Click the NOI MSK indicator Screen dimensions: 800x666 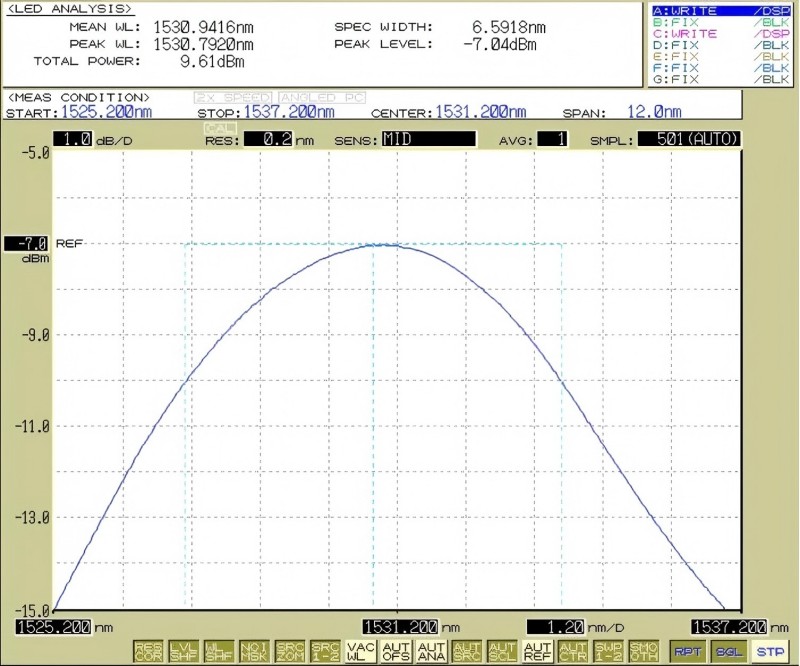click(254, 652)
